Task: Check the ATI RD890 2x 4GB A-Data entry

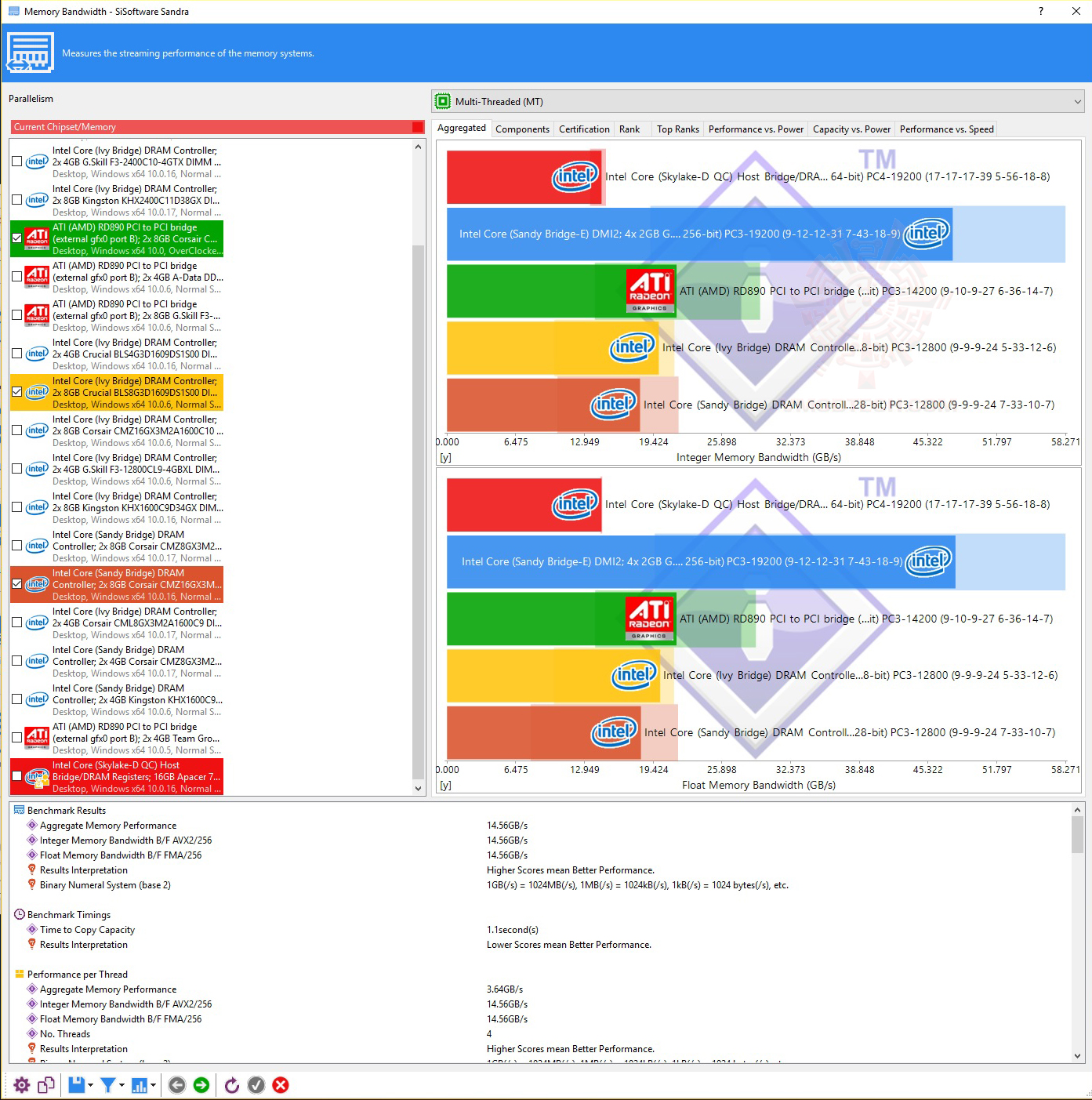Action: click(x=17, y=277)
